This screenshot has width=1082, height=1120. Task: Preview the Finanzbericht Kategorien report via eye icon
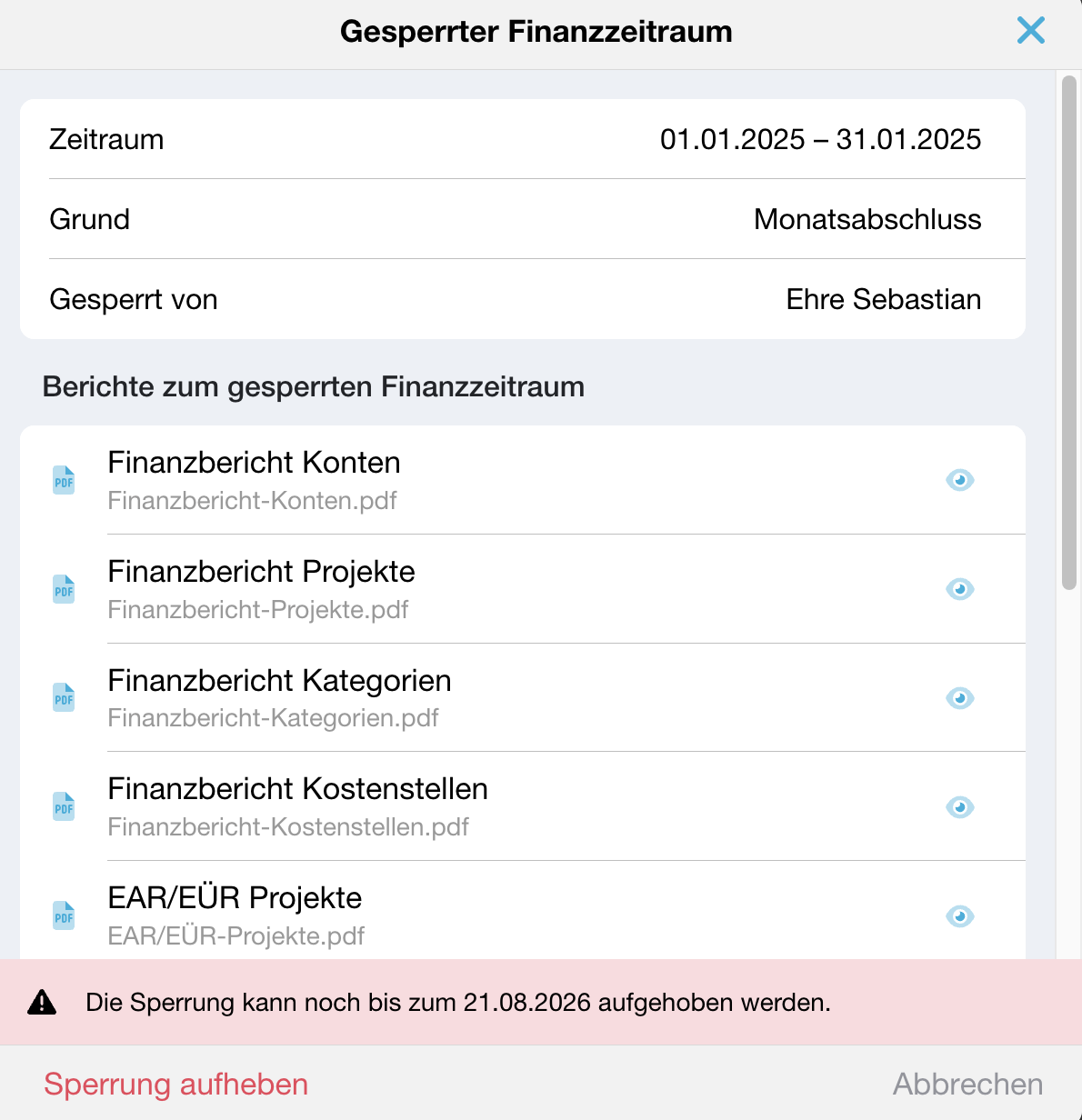[x=960, y=698]
